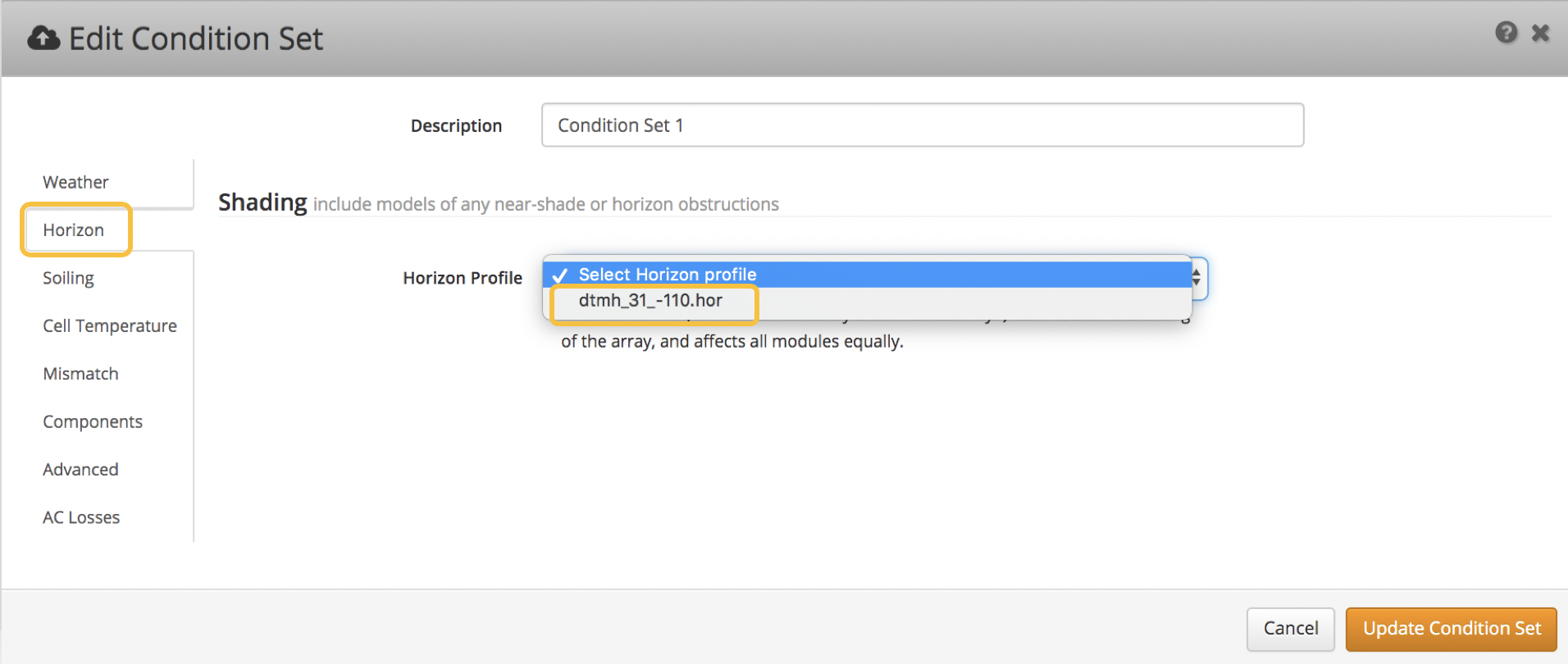Close the Edit Condition Set dialog
This screenshot has height=664, width=1568.
click(1540, 33)
